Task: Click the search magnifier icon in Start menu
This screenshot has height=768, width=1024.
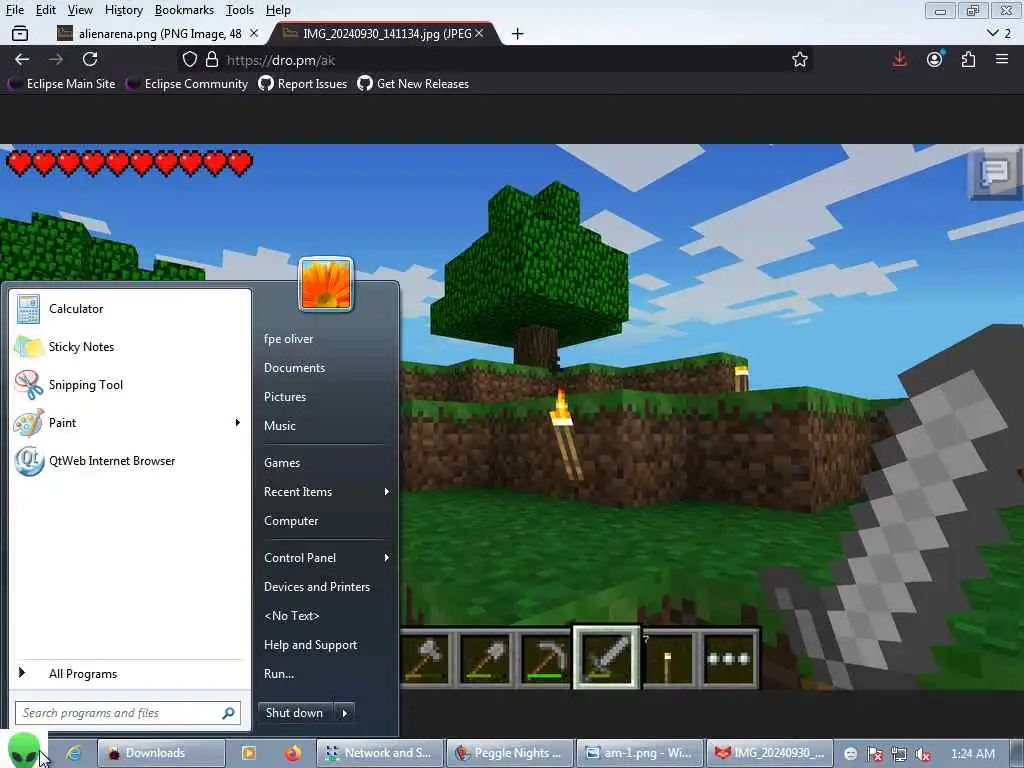Action: click(x=228, y=713)
